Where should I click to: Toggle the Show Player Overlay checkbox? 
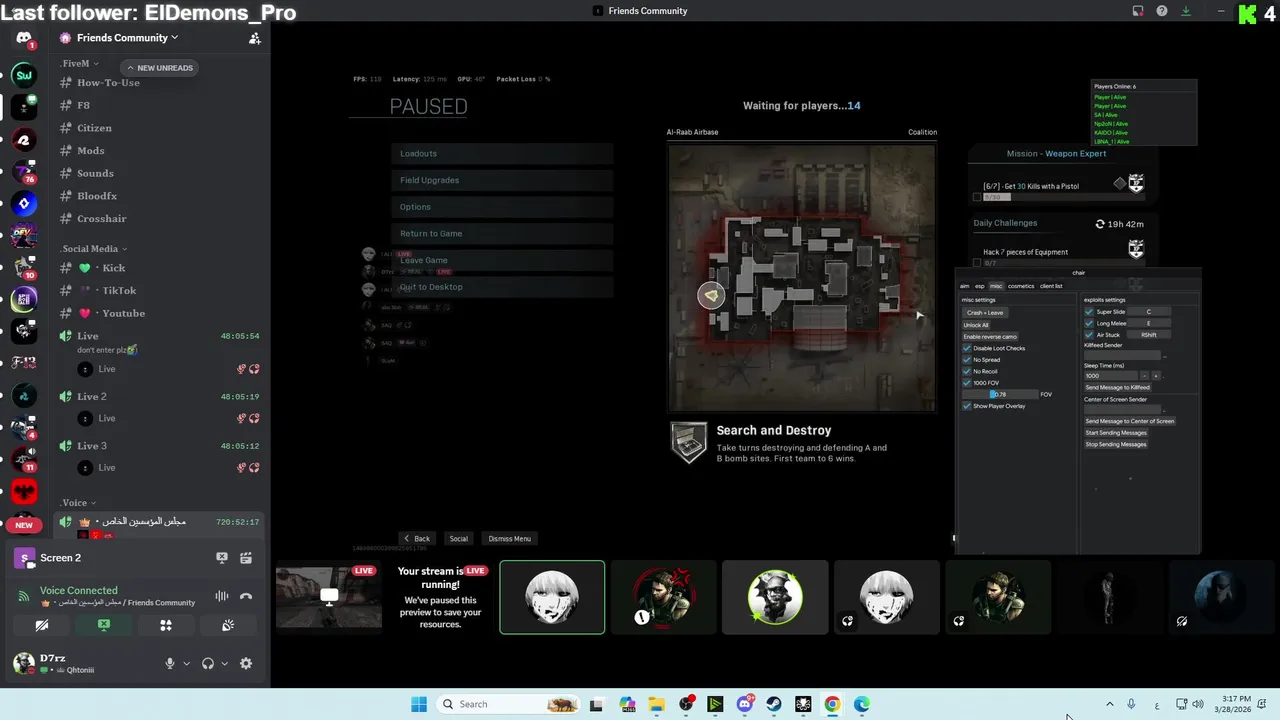click(967, 406)
